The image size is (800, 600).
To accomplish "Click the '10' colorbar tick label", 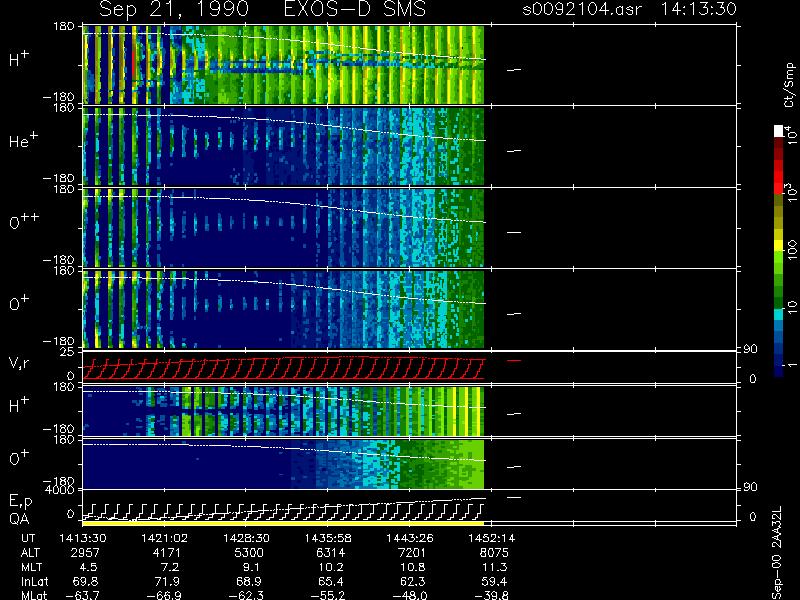I will [x=792, y=307].
